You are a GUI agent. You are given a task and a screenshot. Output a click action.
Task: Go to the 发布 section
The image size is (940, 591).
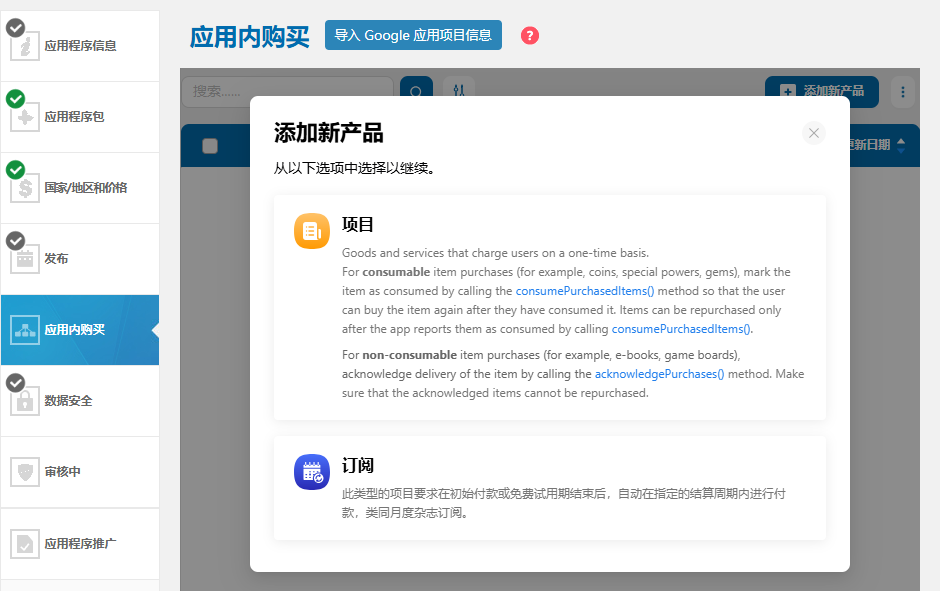[x=56, y=259]
